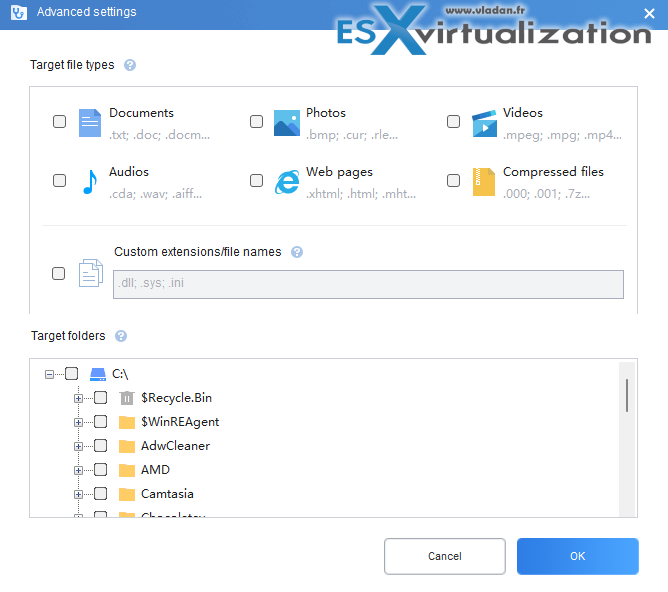The width and height of the screenshot is (668, 592).
Task: Expand the AMD tree node
Action: pyautogui.click(x=78, y=471)
